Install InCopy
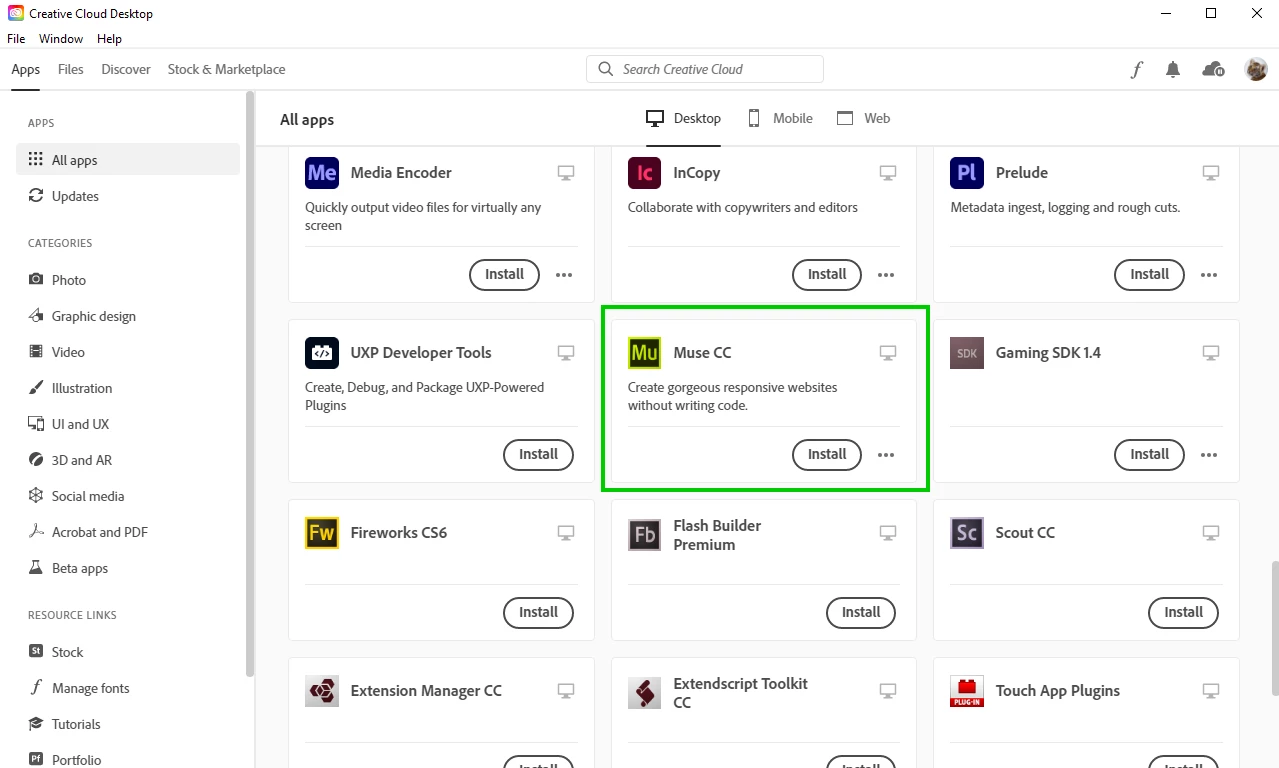Viewport: 1279px width, 768px height. coord(827,275)
